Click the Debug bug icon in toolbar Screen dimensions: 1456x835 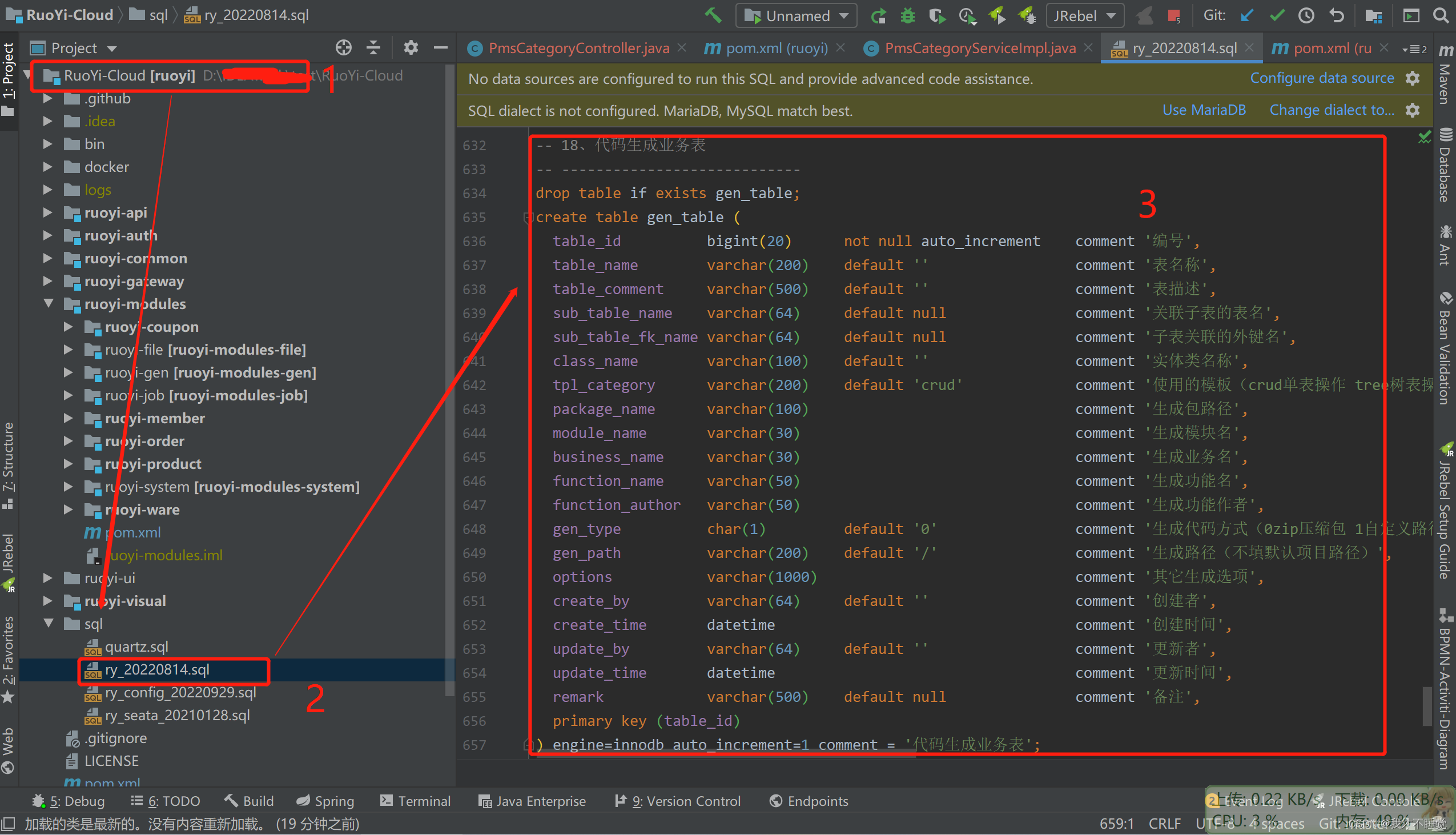click(x=907, y=15)
